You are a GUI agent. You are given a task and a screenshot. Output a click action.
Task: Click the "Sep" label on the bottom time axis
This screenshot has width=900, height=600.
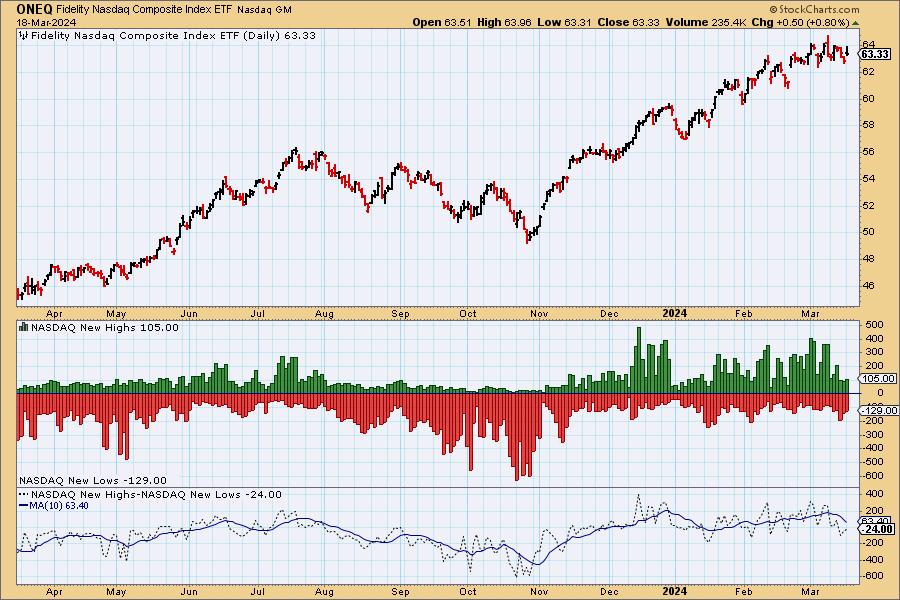tap(400, 591)
